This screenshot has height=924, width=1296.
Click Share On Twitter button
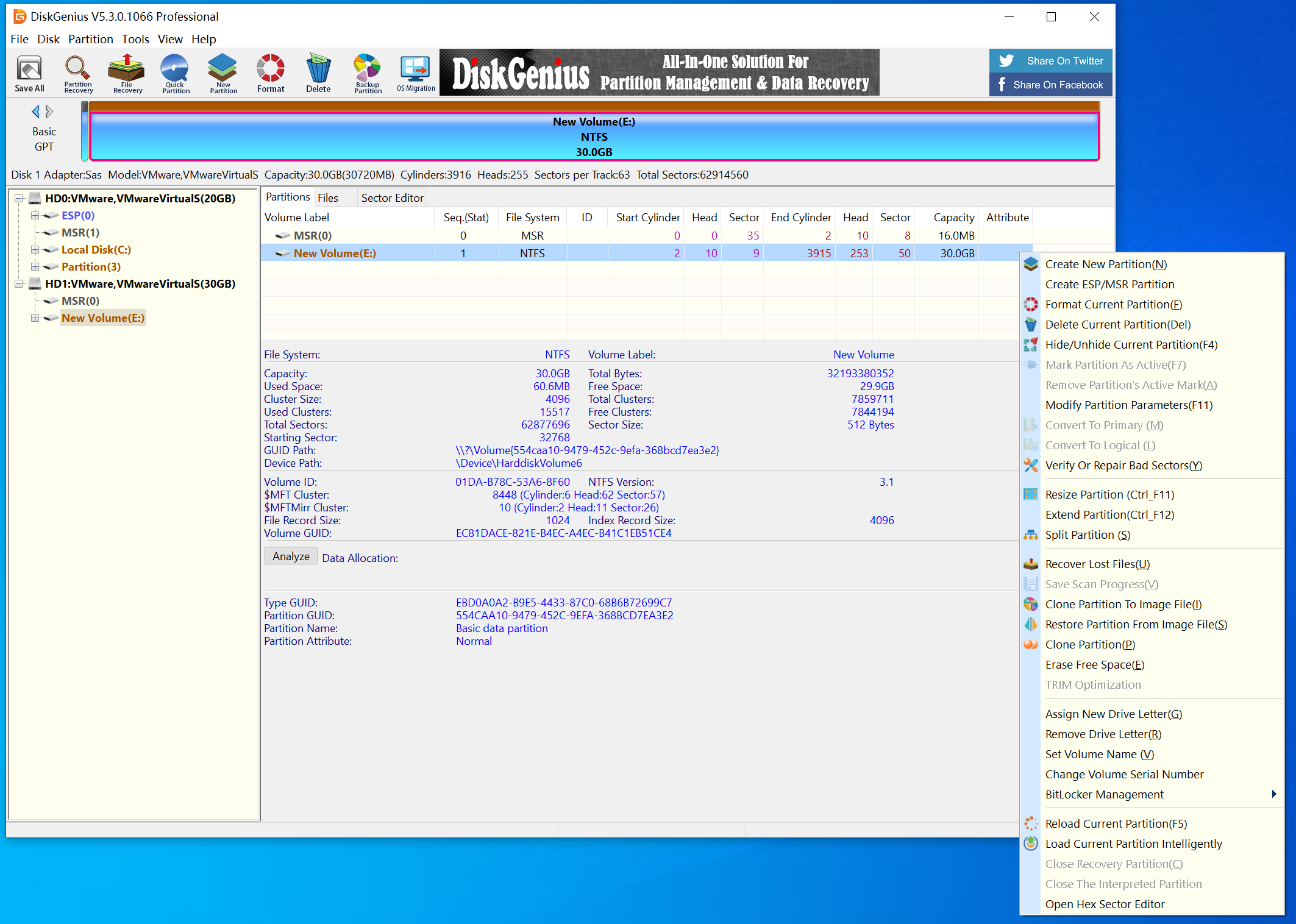(1051, 61)
